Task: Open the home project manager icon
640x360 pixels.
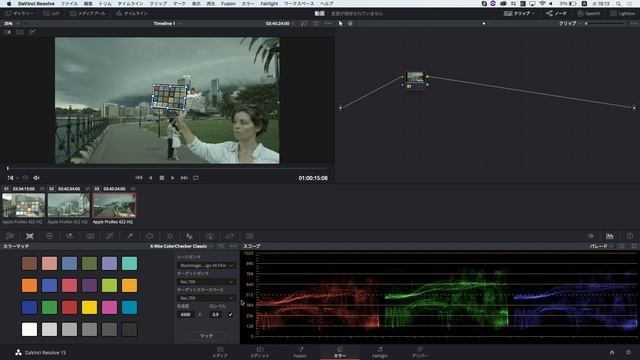Action: click(612, 352)
